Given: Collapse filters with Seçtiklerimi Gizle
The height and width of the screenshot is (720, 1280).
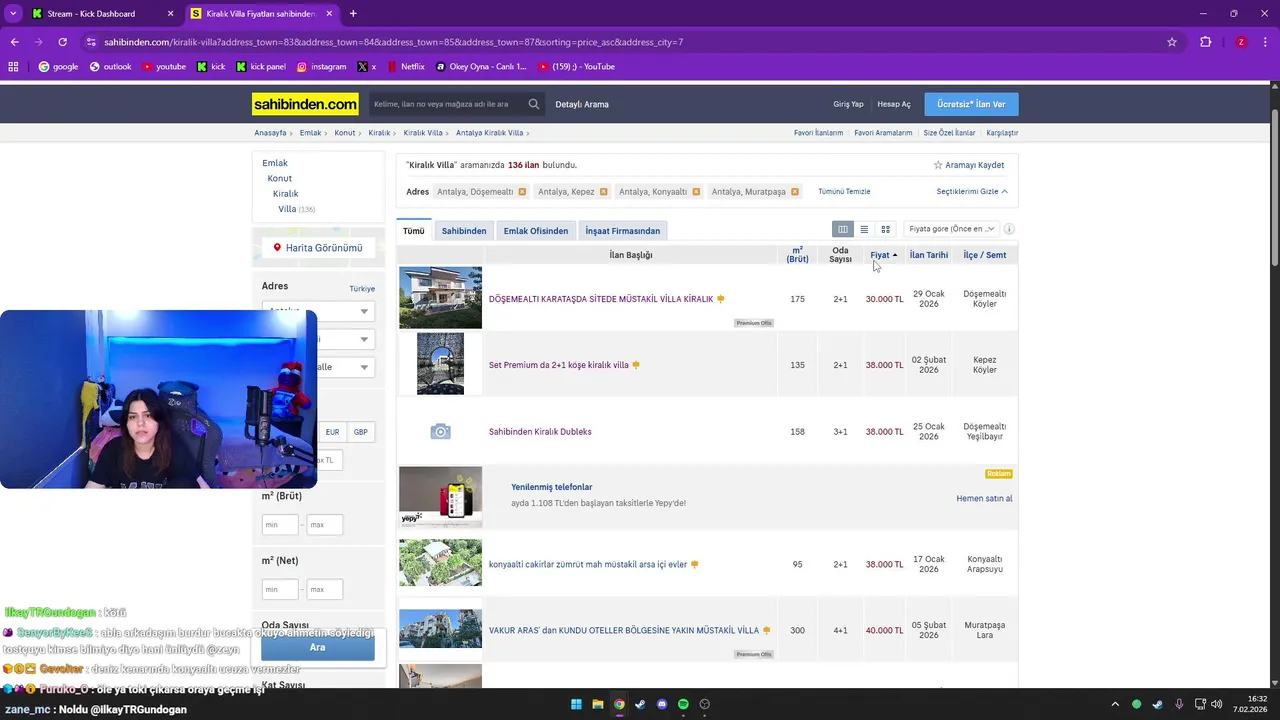Looking at the screenshot, I should 972,192.
